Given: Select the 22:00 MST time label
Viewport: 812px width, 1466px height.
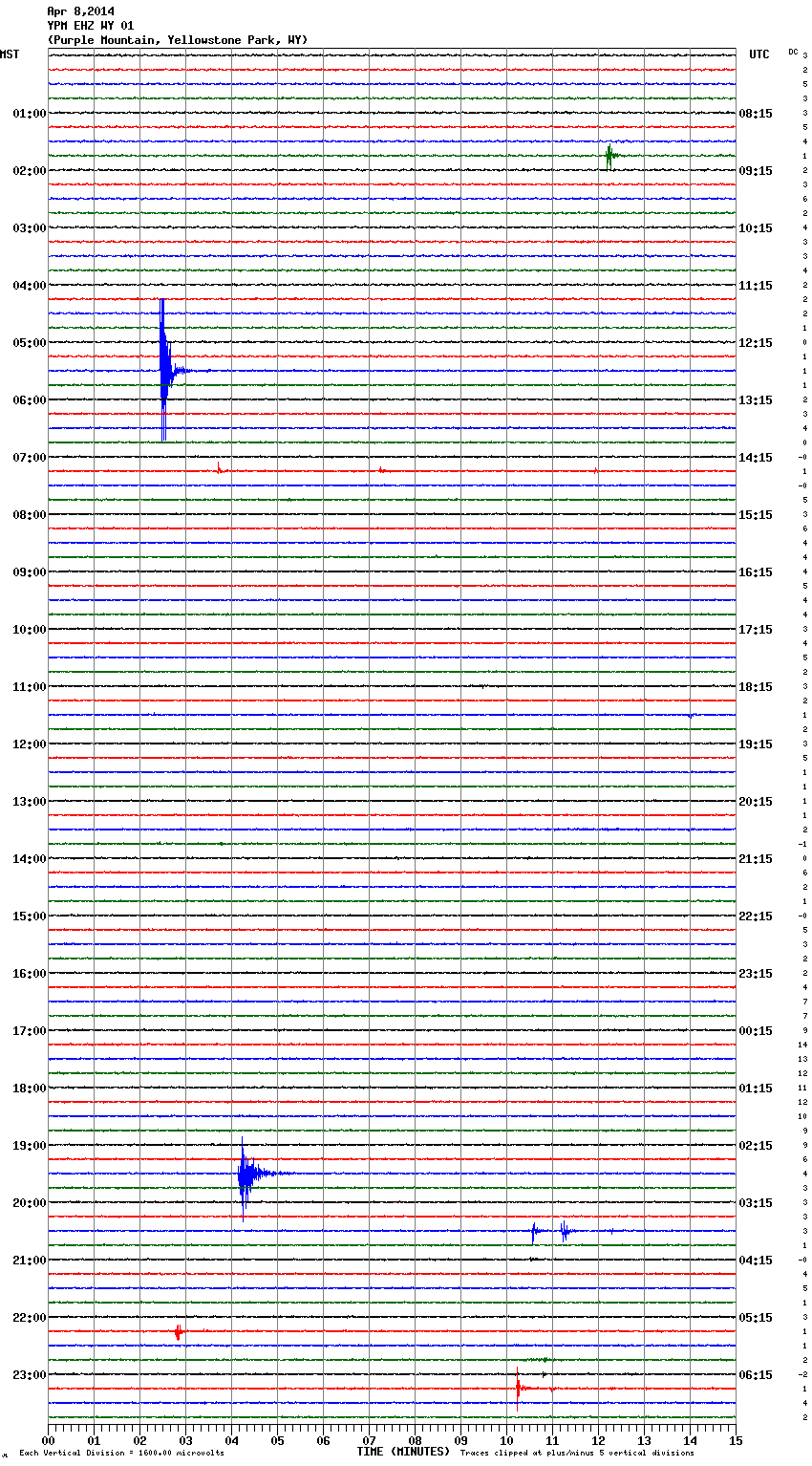Looking at the screenshot, I should (29, 1318).
